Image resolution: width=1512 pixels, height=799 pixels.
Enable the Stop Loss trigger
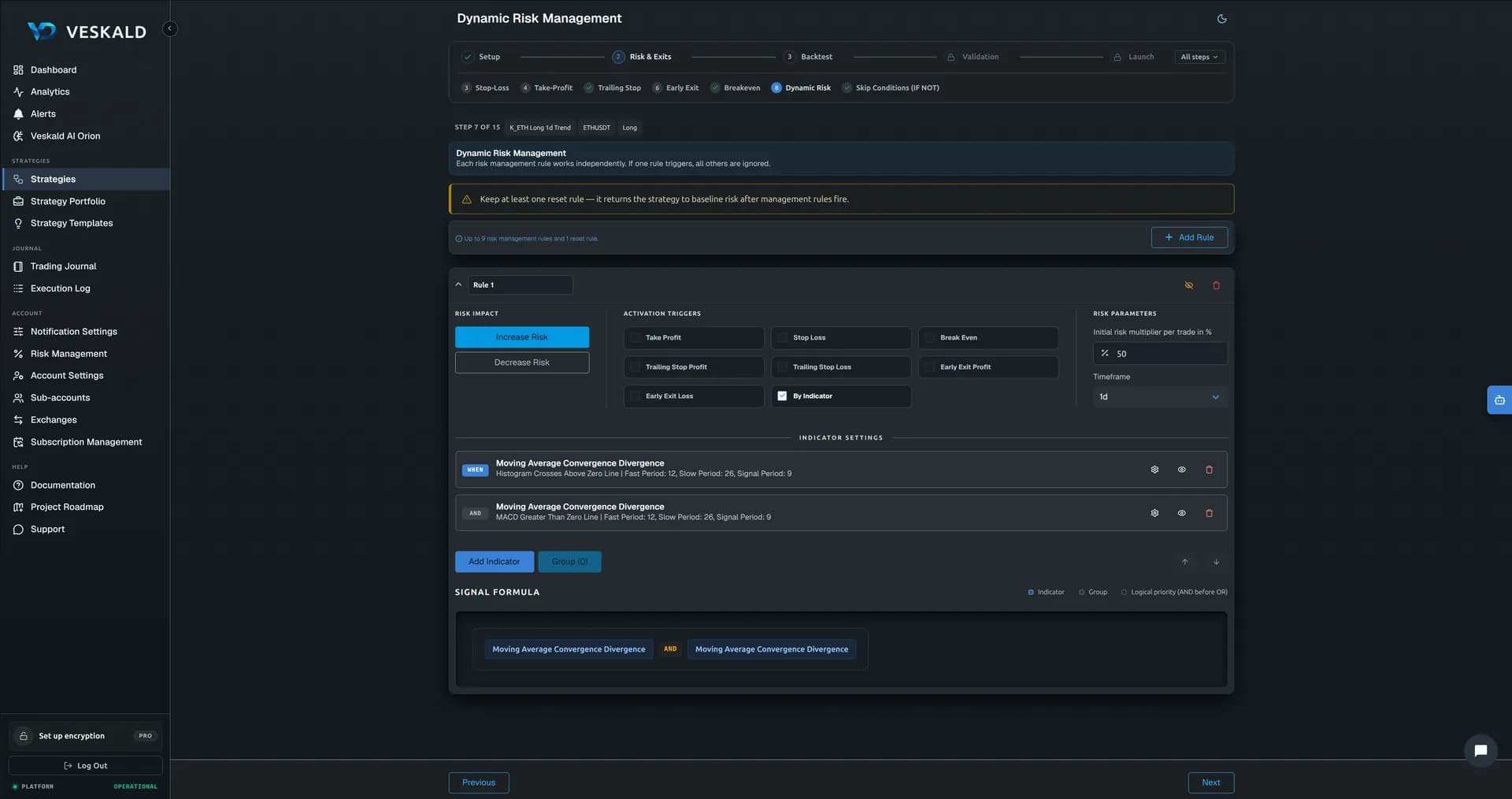tap(841, 338)
